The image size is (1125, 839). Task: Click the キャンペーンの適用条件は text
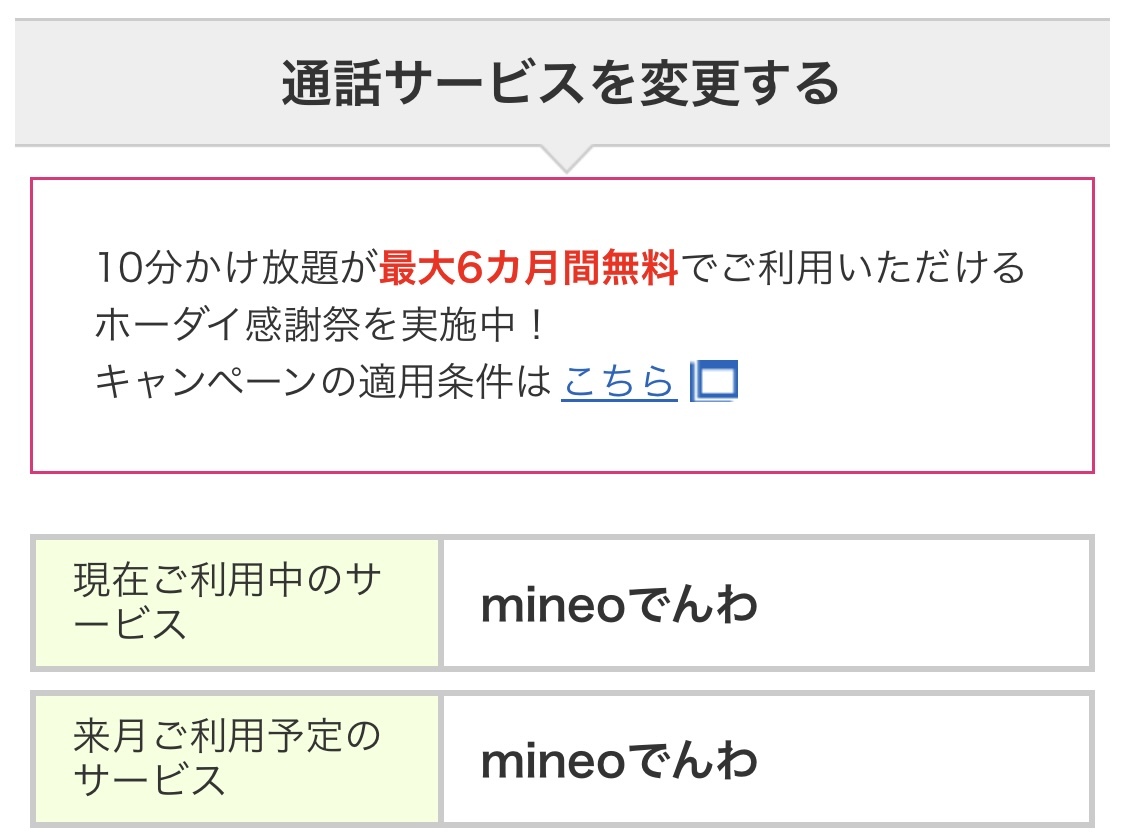pyautogui.click(x=322, y=382)
